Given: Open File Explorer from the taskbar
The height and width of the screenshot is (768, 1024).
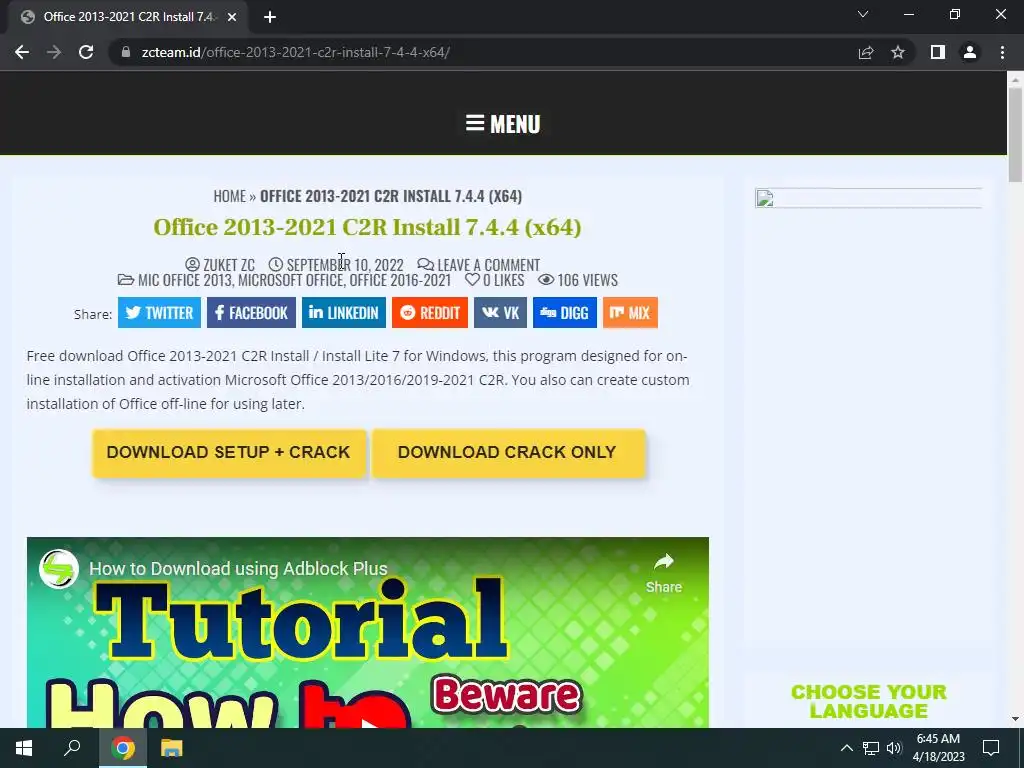Looking at the screenshot, I should coord(172,748).
